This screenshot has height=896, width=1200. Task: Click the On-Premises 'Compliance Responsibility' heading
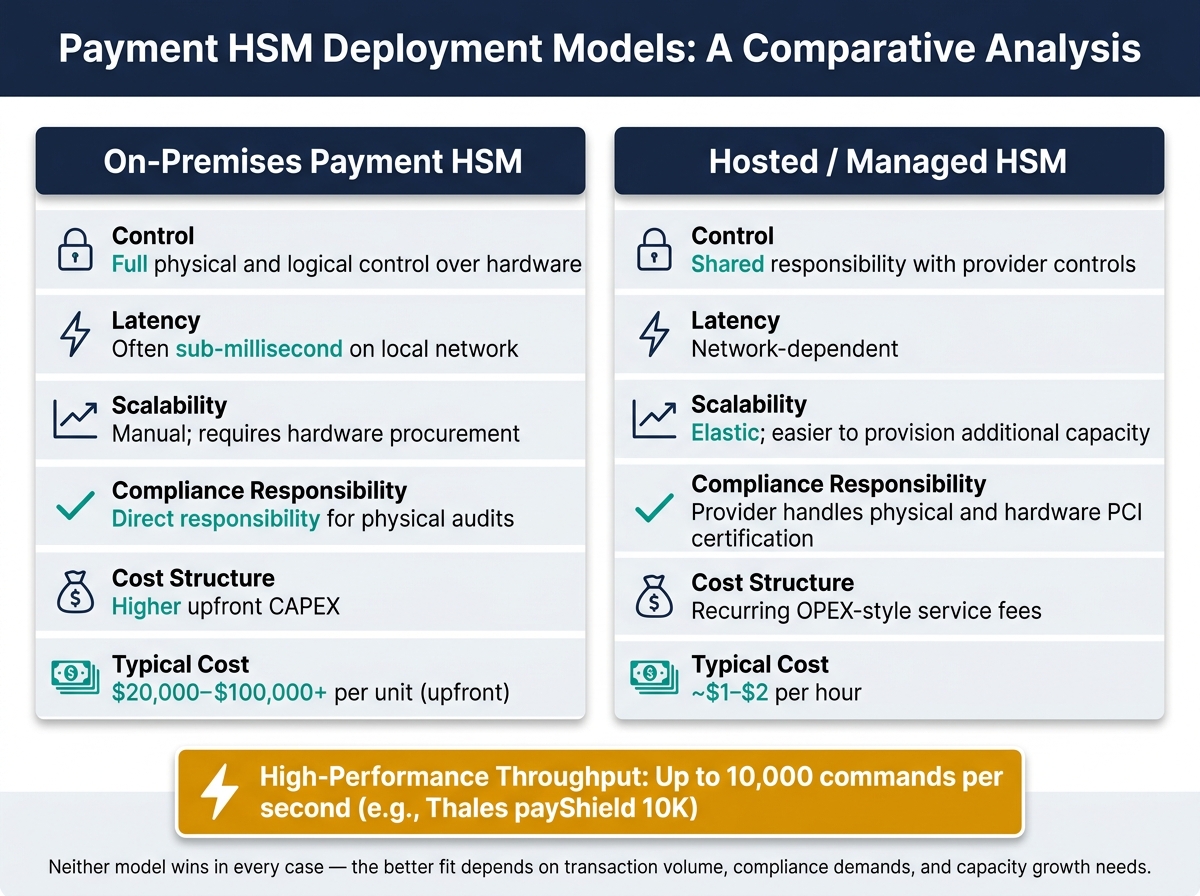pyautogui.click(x=259, y=491)
